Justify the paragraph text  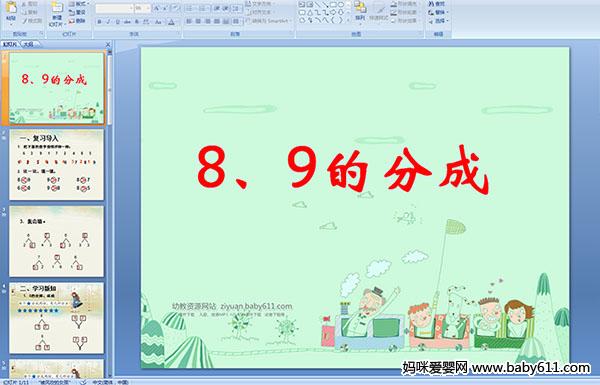tap(217, 21)
